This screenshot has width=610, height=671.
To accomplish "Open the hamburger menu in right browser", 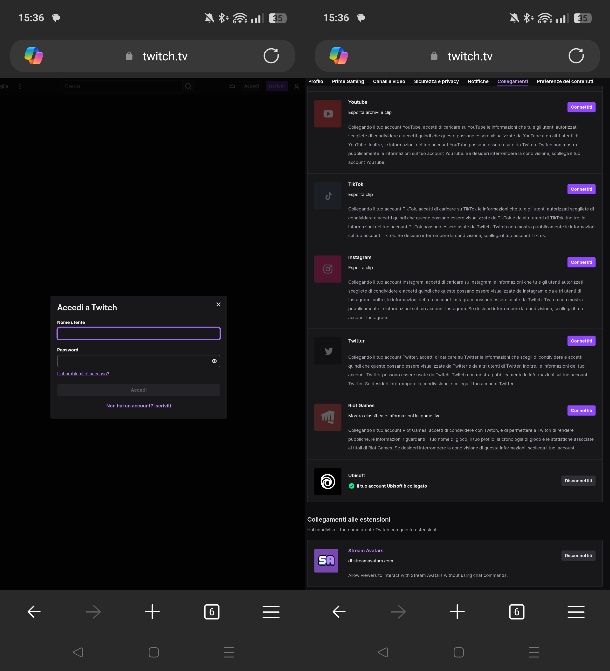I will (x=576, y=612).
